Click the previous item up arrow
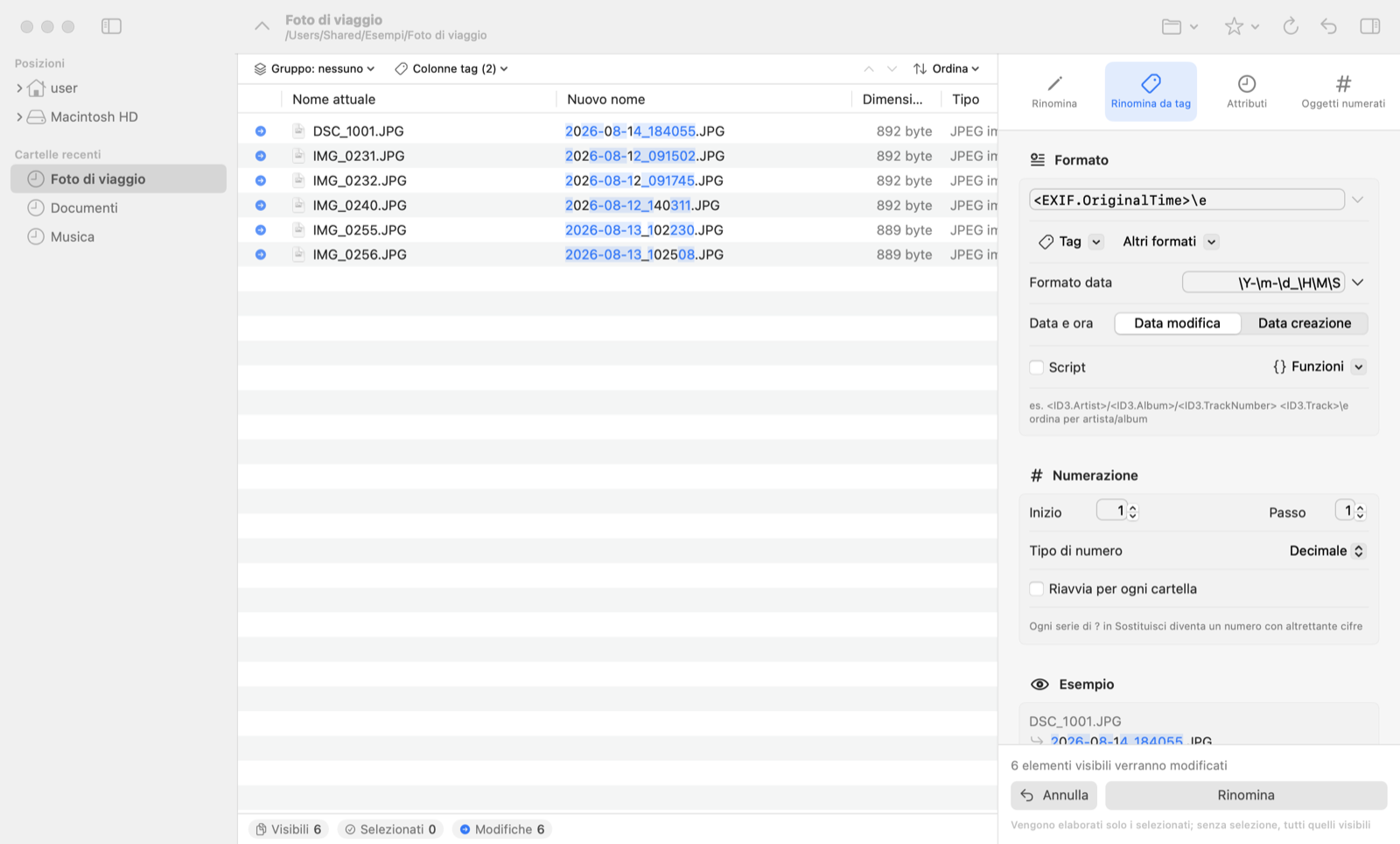 pos(869,68)
